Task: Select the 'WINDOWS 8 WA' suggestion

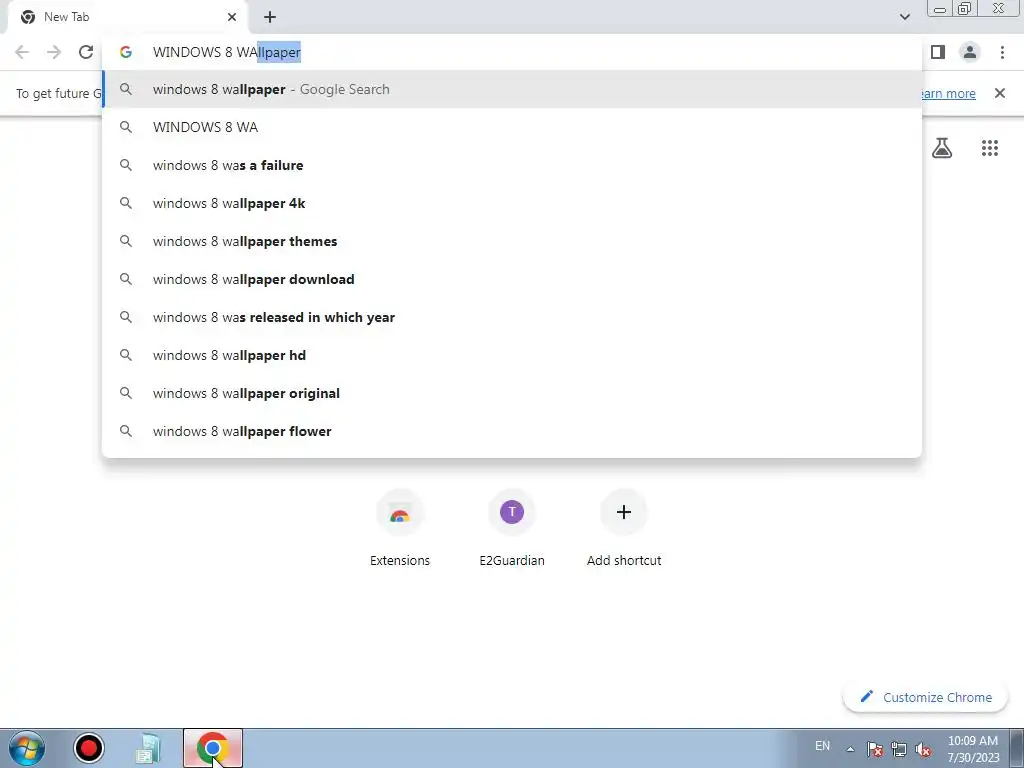Action: coord(512,127)
